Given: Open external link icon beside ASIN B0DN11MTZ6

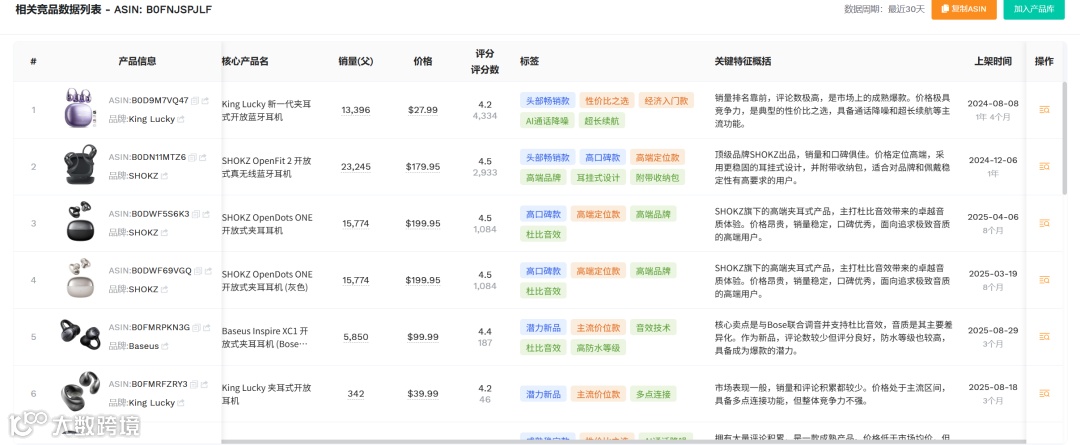Looking at the screenshot, I should point(203,157).
